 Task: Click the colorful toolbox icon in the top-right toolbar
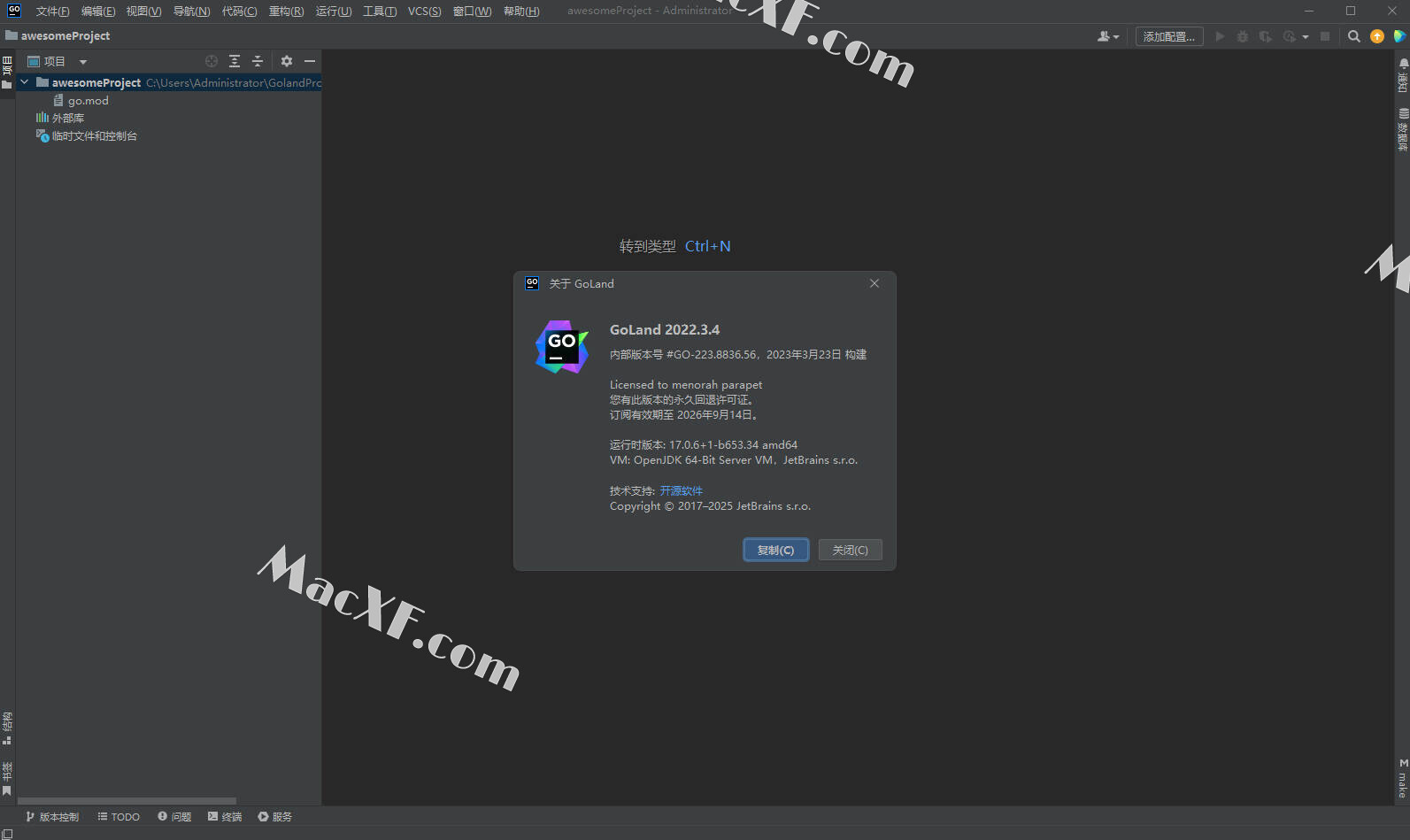coord(1399,36)
